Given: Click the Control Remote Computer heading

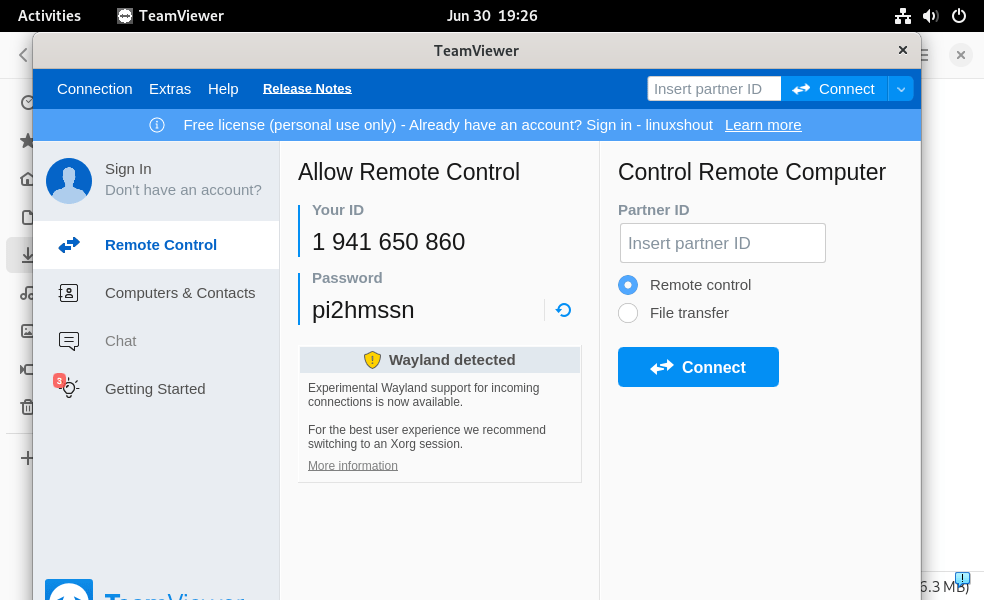Looking at the screenshot, I should [752, 172].
